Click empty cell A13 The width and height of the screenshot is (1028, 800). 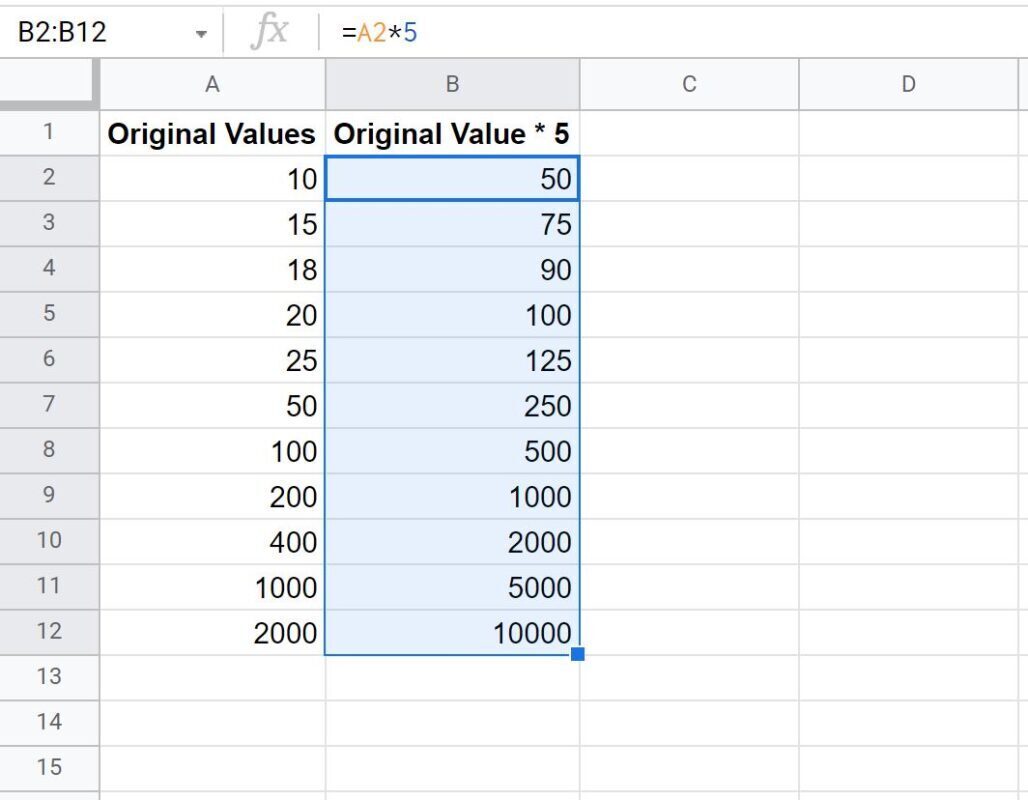click(212, 677)
